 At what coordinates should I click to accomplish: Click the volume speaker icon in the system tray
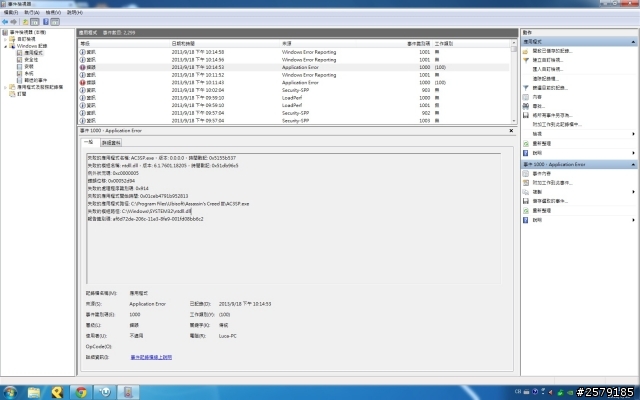coord(551,392)
